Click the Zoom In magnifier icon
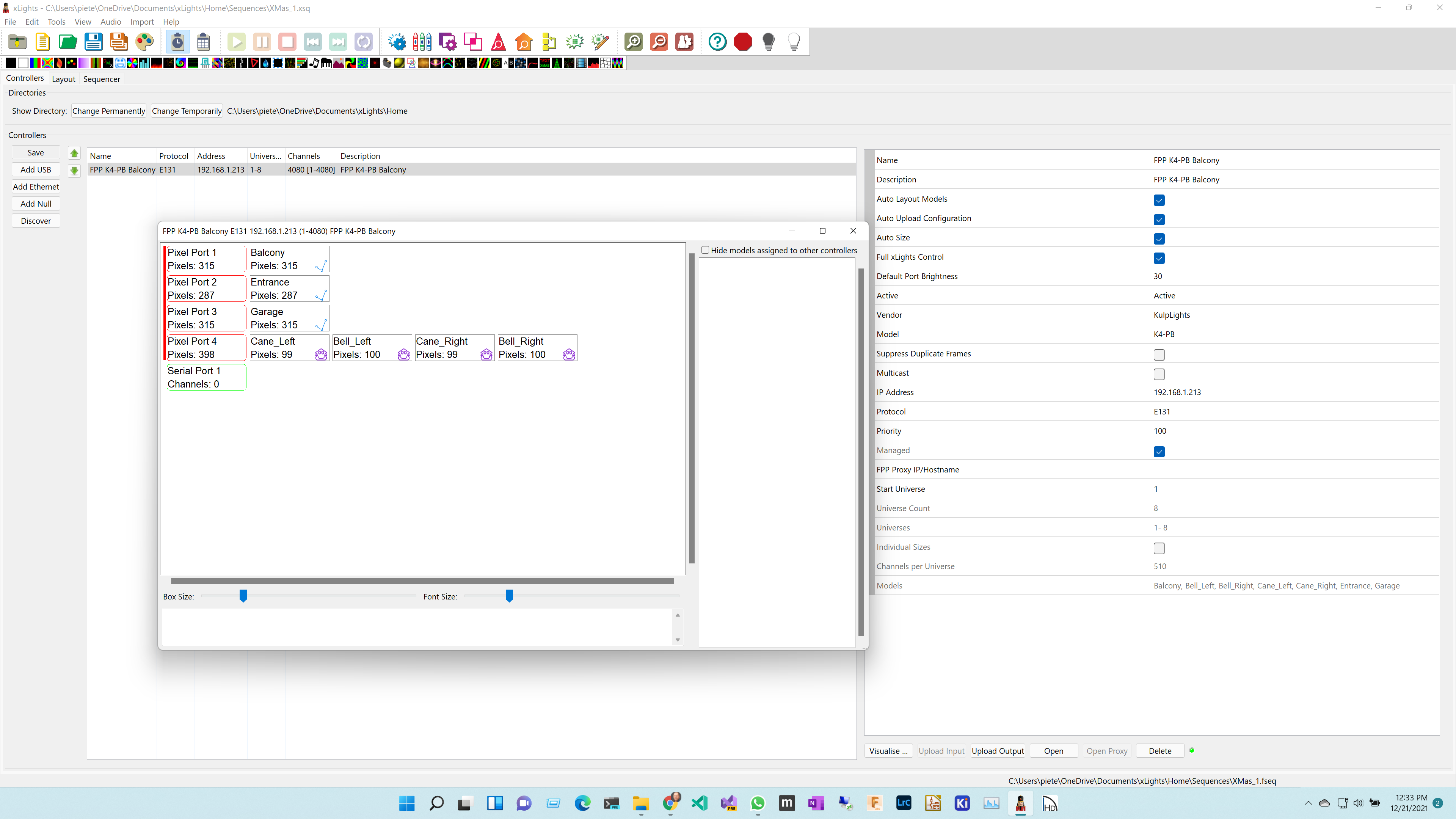This screenshot has height=819, width=1456. 633,41
